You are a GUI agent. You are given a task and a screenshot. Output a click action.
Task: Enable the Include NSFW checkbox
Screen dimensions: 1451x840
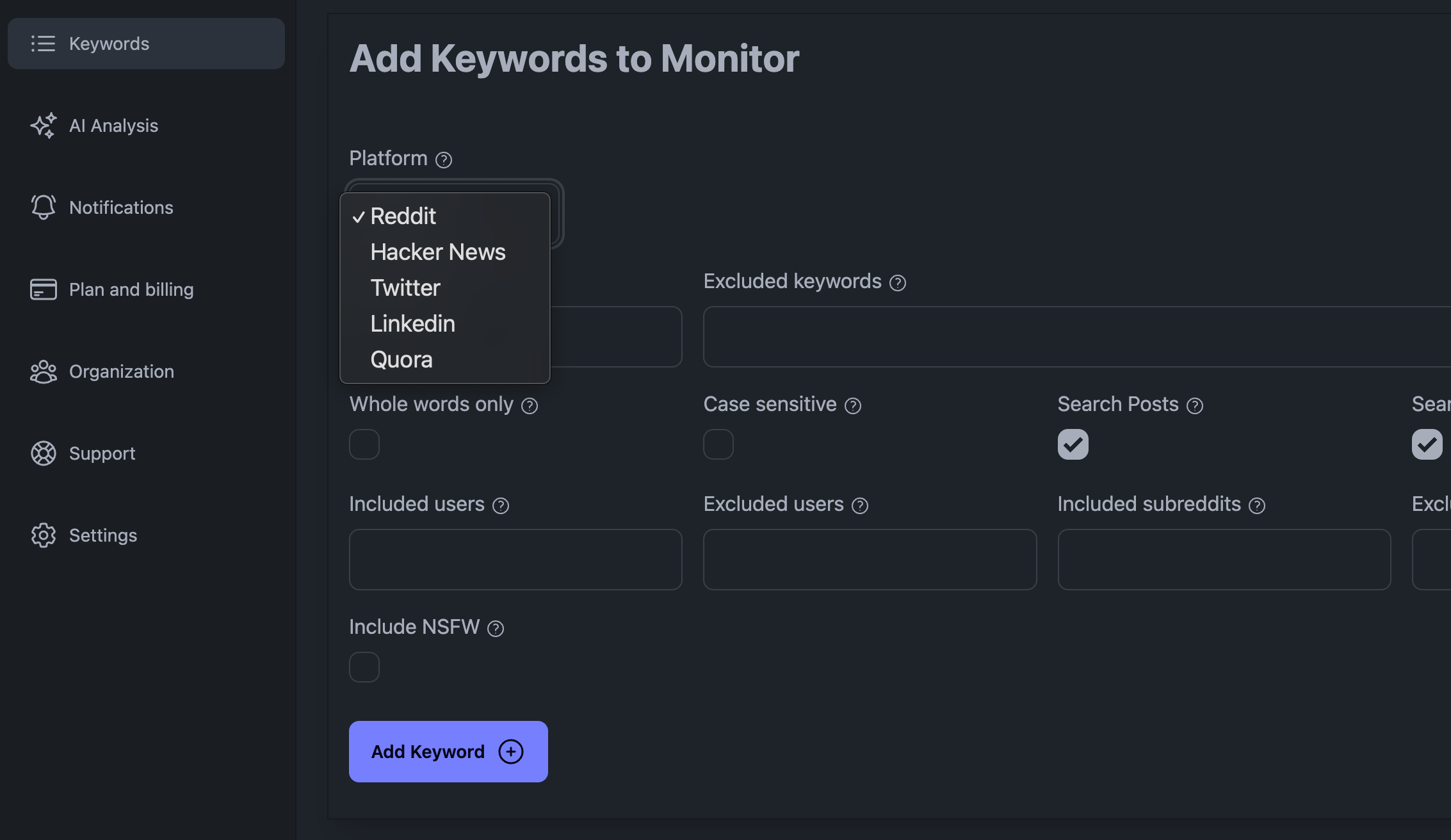pos(364,667)
